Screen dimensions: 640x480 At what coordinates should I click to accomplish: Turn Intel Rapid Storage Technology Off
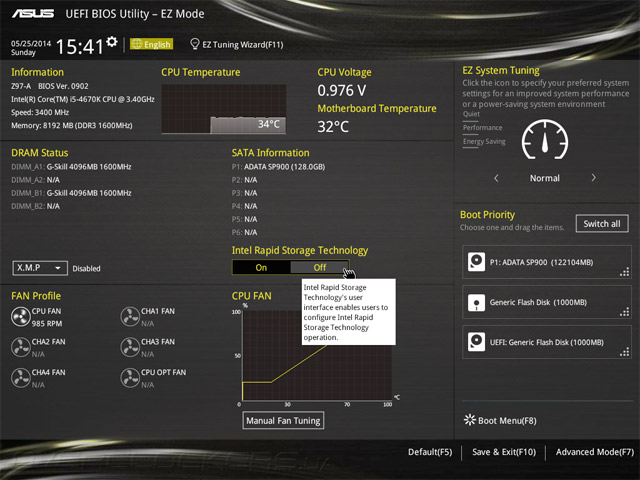(320, 267)
